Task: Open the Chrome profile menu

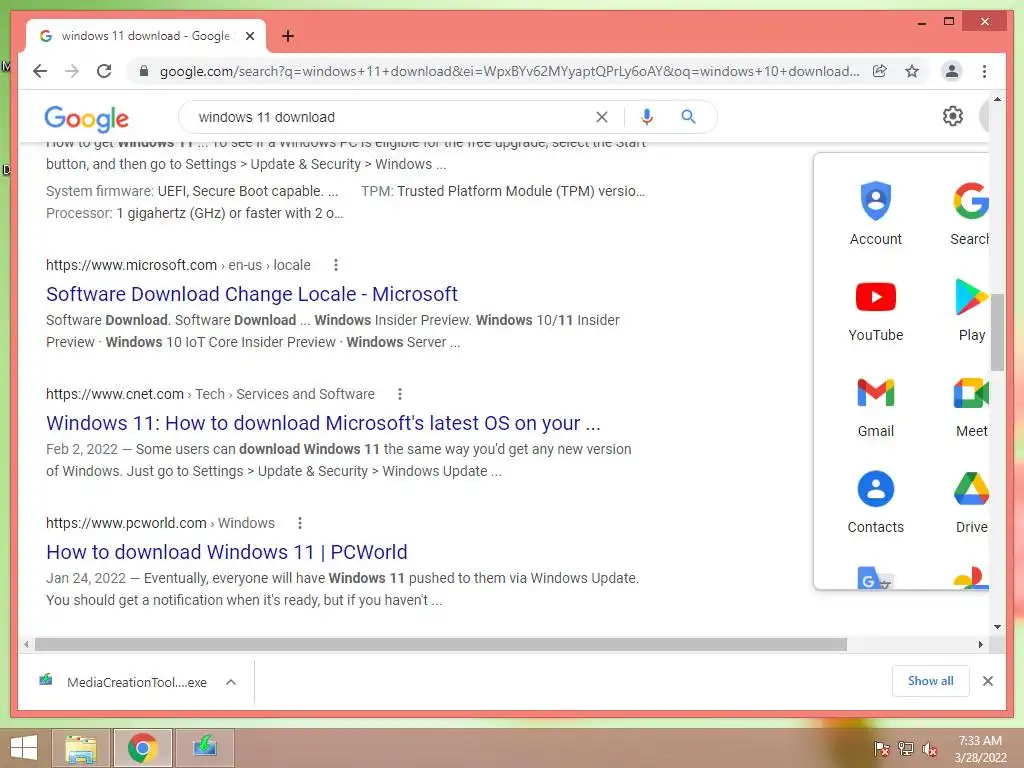Action: [x=952, y=71]
